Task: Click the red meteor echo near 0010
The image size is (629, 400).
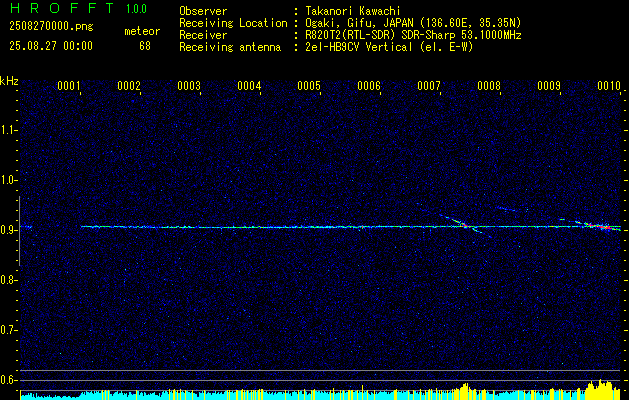Action: (605, 227)
